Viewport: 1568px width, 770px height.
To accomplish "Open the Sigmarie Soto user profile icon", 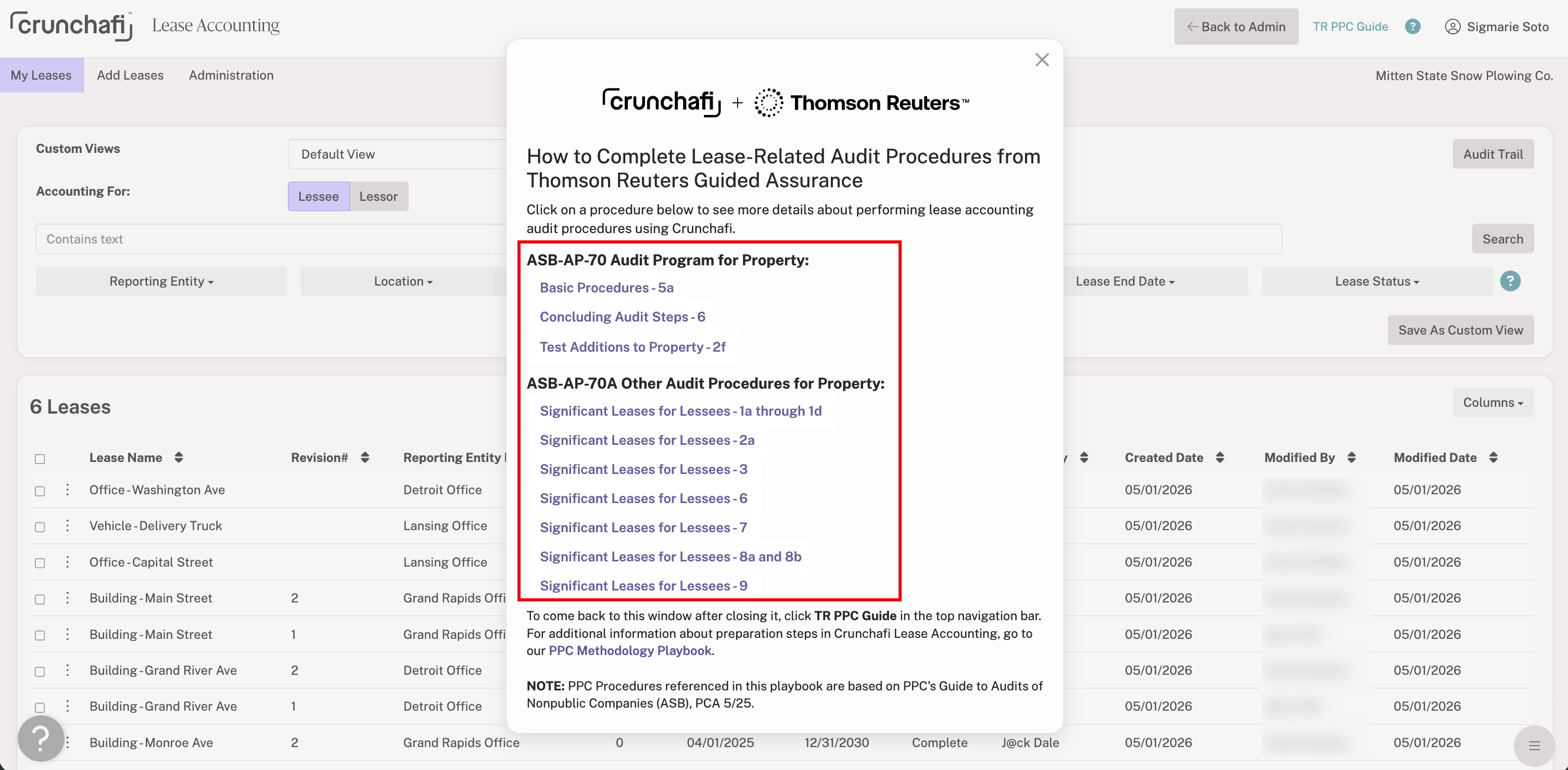I will pos(1452,27).
